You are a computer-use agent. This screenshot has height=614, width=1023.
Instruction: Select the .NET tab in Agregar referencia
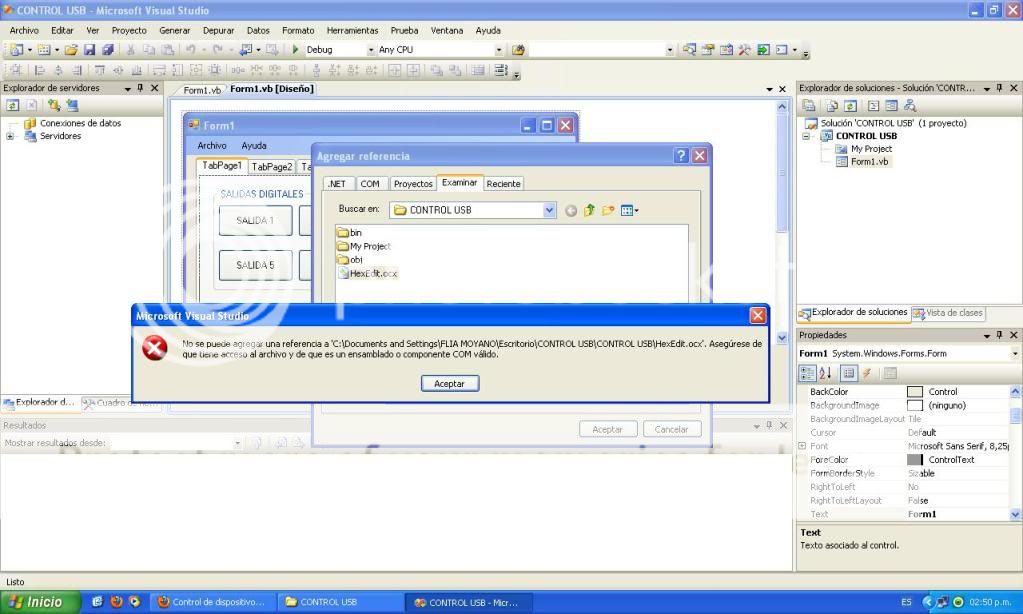coord(337,184)
